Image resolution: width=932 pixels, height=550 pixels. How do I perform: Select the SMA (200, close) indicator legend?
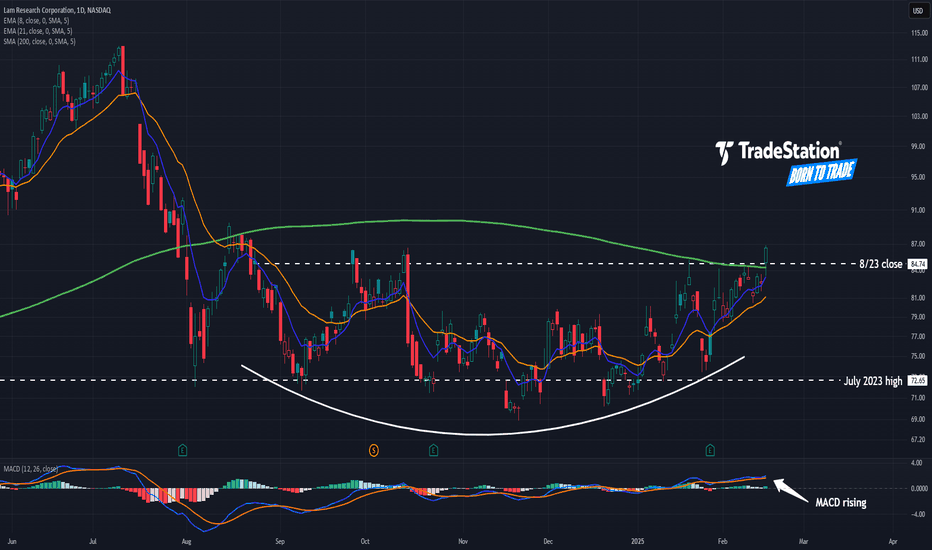tap(39, 42)
